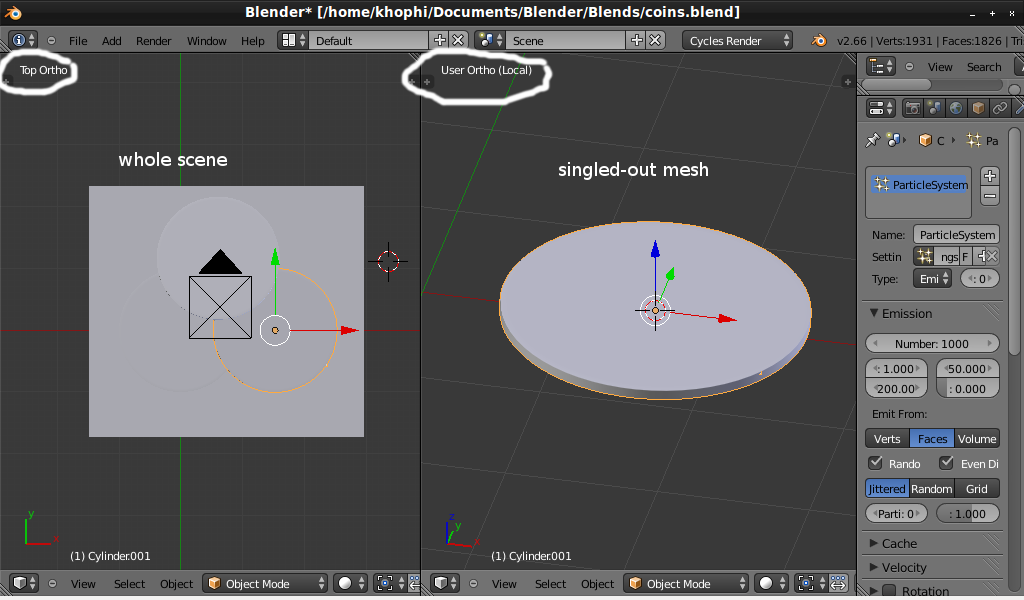The height and width of the screenshot is (600, 1024).
Task: Delete the Default screen layout
Action: click(x=458, y=40)
